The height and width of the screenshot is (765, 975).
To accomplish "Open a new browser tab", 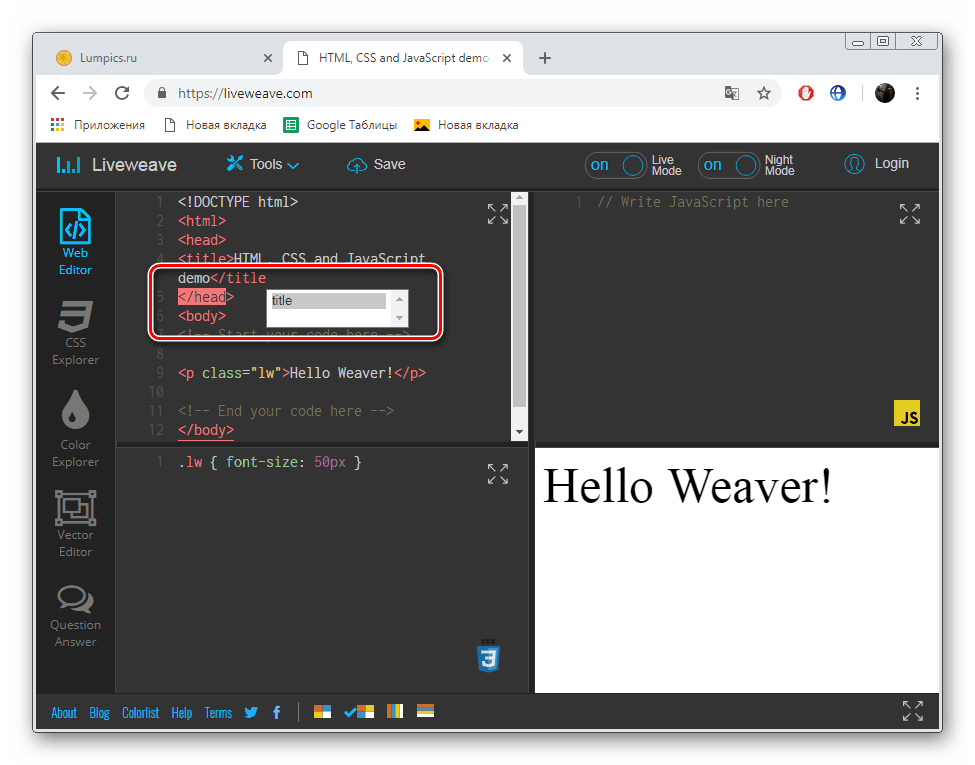I will [x=545, y=58].
